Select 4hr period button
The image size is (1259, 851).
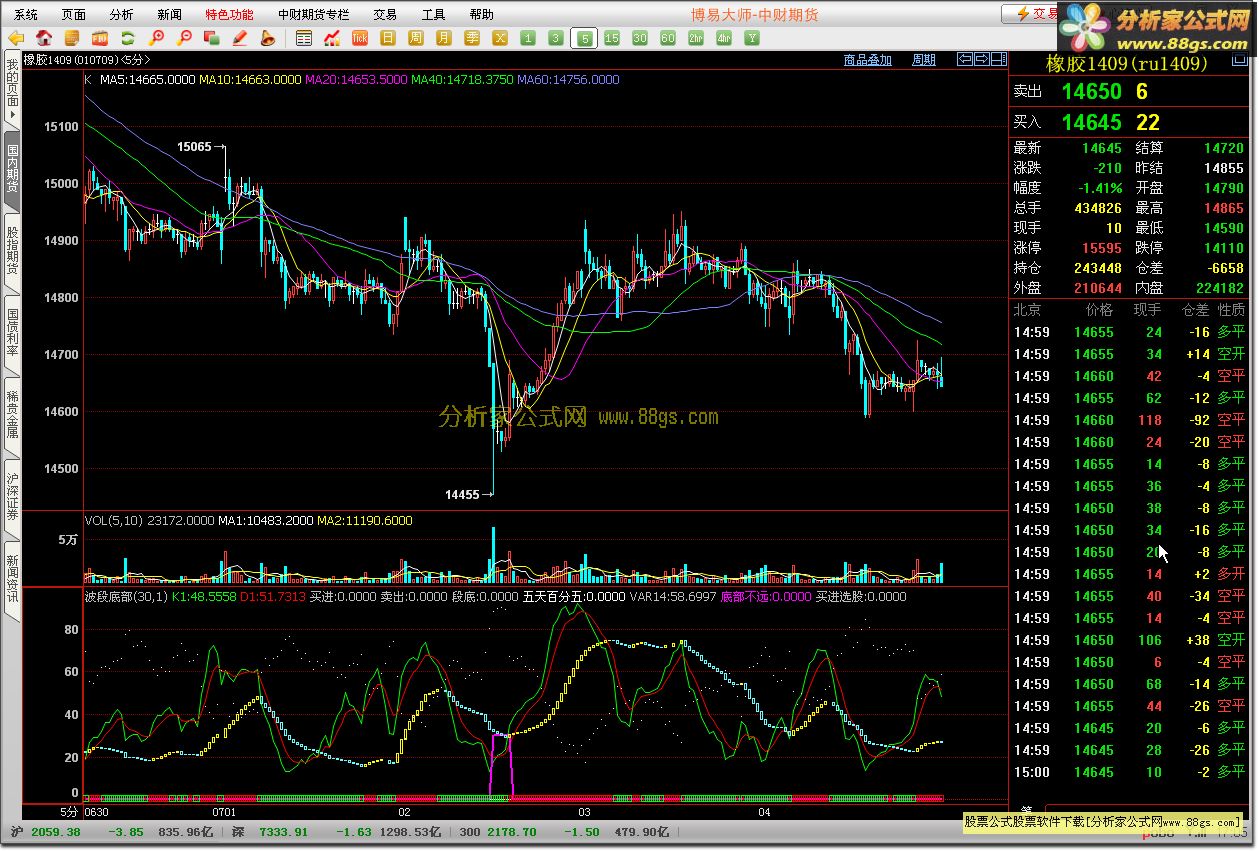pyautogui.click(x=724, y=38)
